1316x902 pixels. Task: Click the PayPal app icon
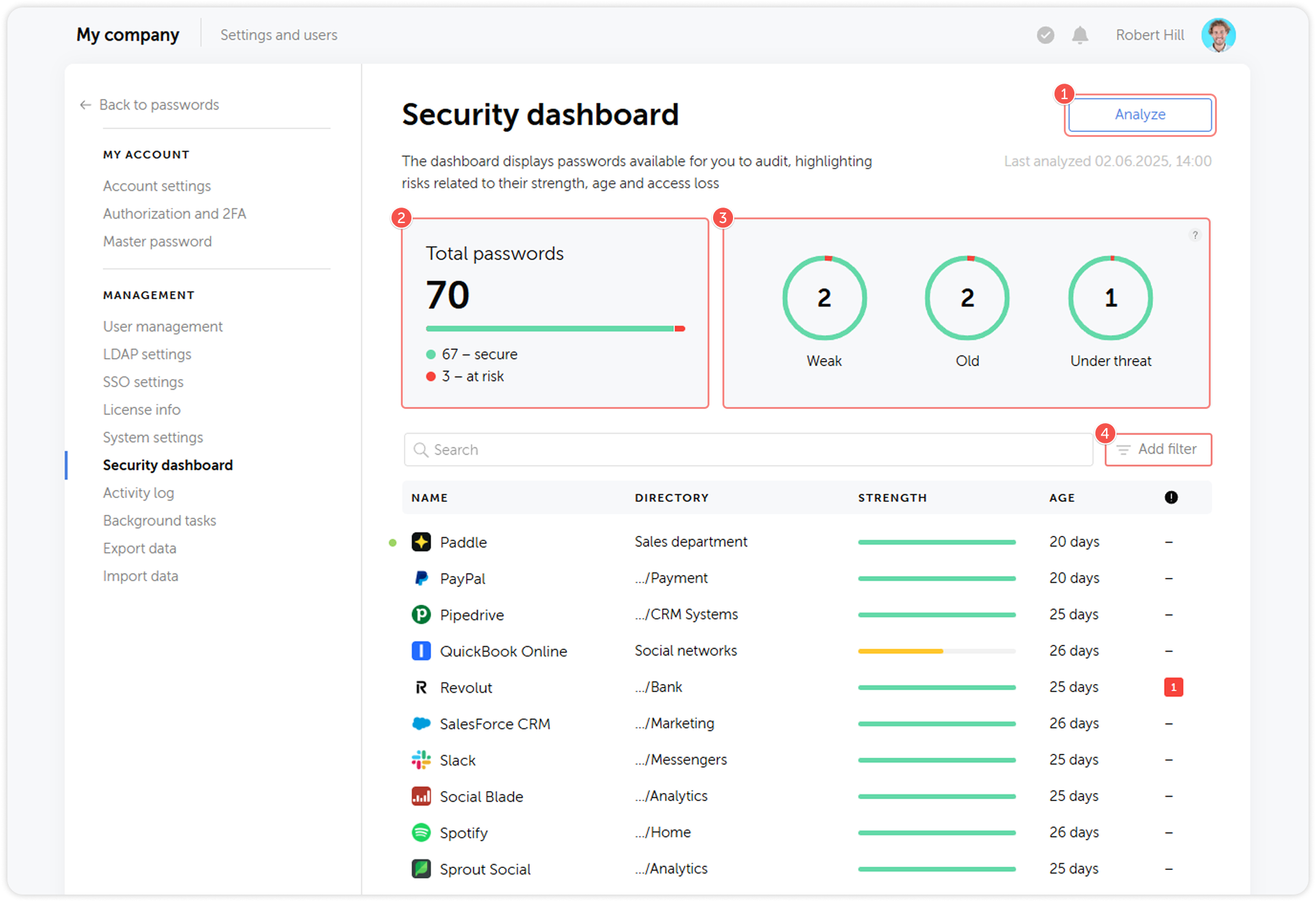tap(421, 578)
